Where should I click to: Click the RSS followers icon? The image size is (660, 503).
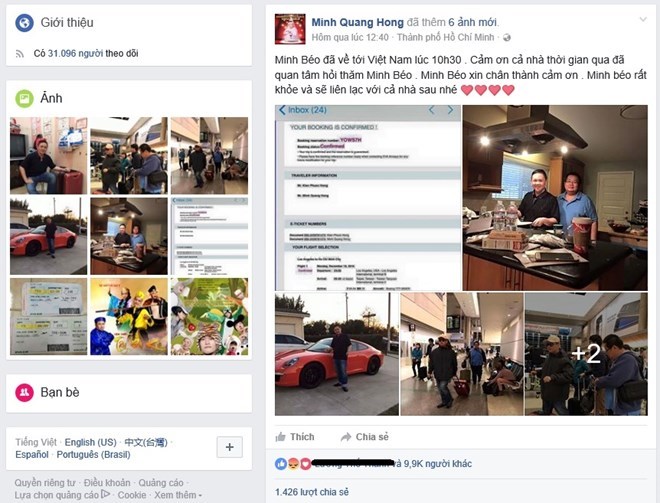tap(20, 54)
